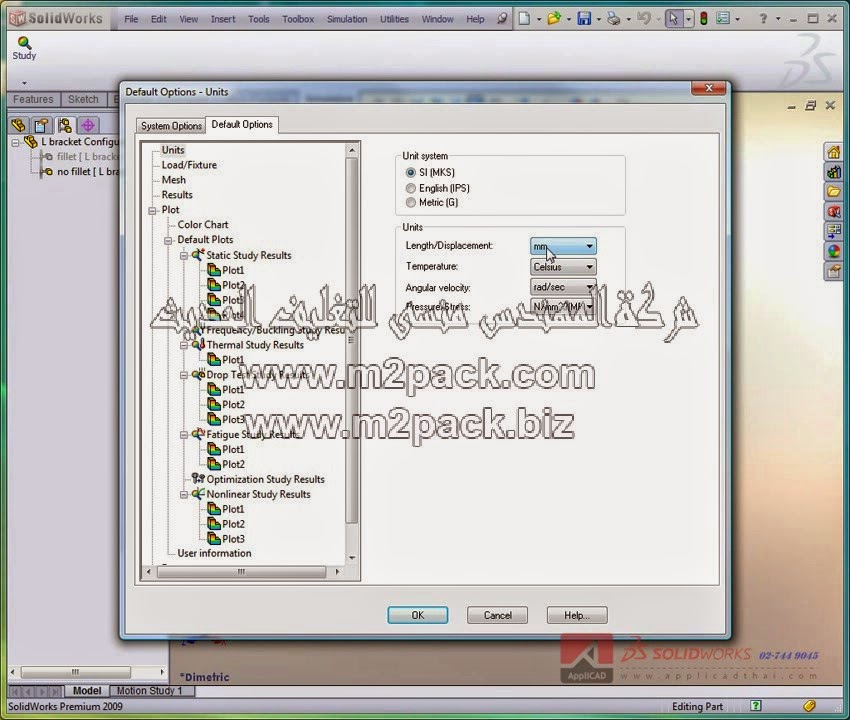850x720 pixels.
Task: Click the Cancel button
Action: coord(497,615)
